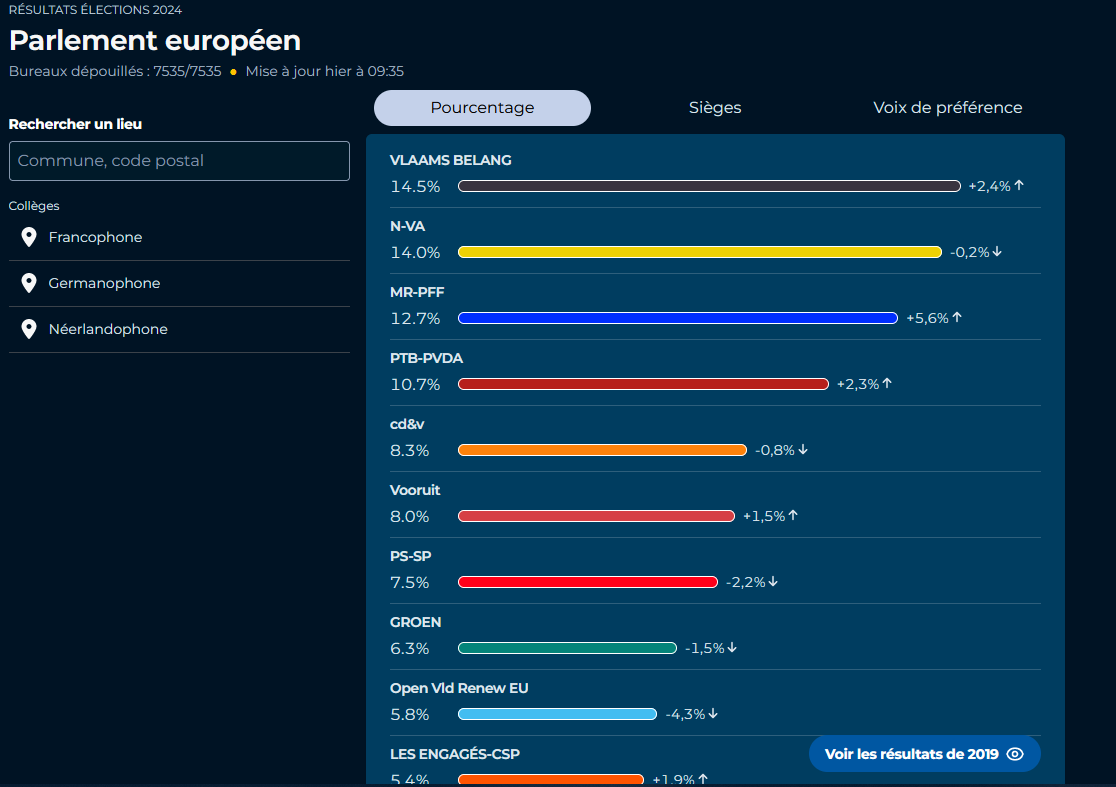Viewport: 1116px width, 787px height.
Task: Click the down arrow beside cd&v -0,8%
Action: tap(803, 450)
